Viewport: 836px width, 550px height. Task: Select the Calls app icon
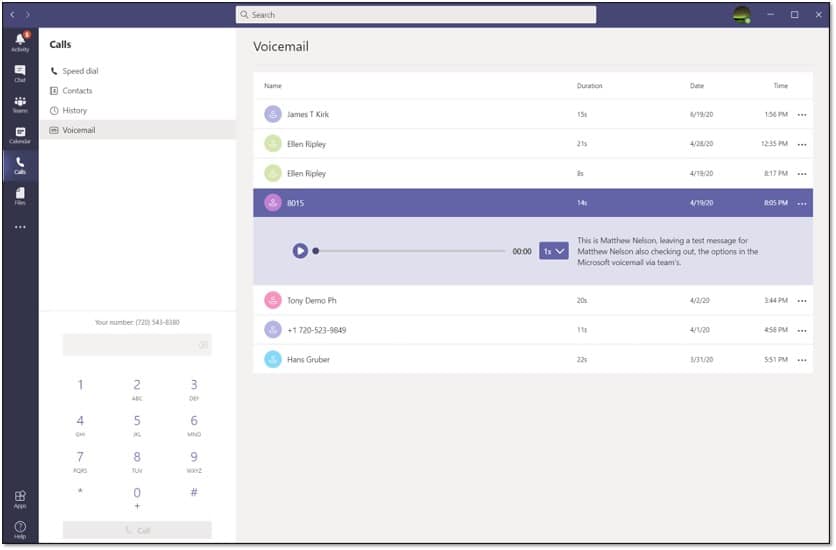pyautogui.click(x=20, y=166)
